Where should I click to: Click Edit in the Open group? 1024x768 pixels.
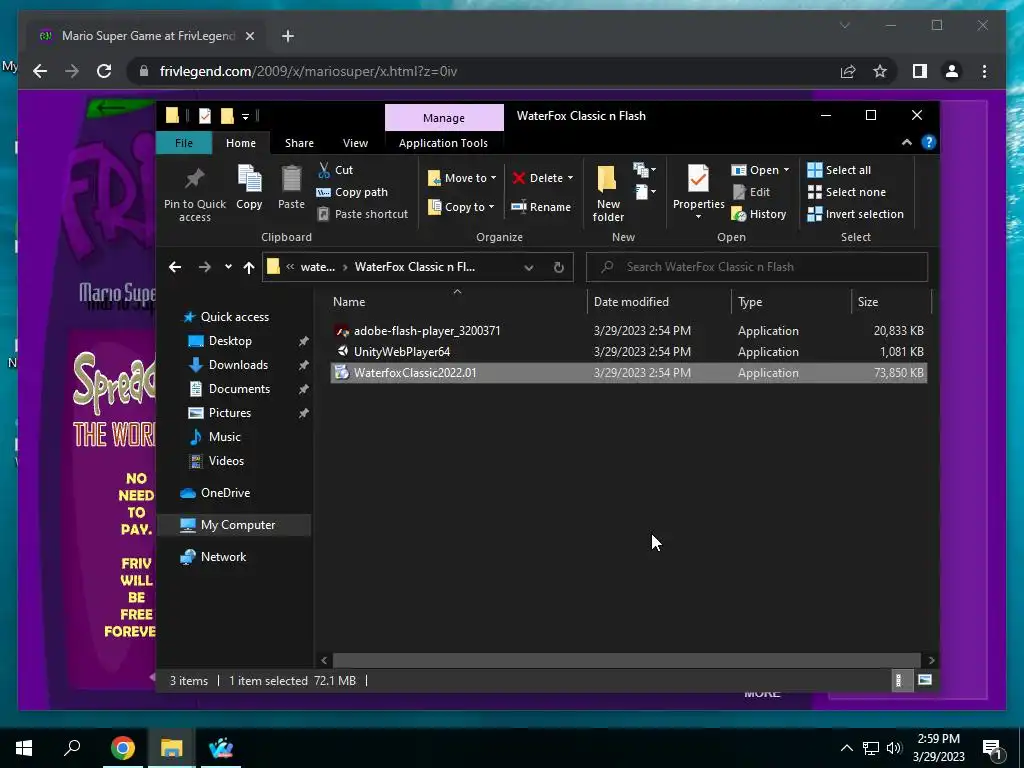751,192
